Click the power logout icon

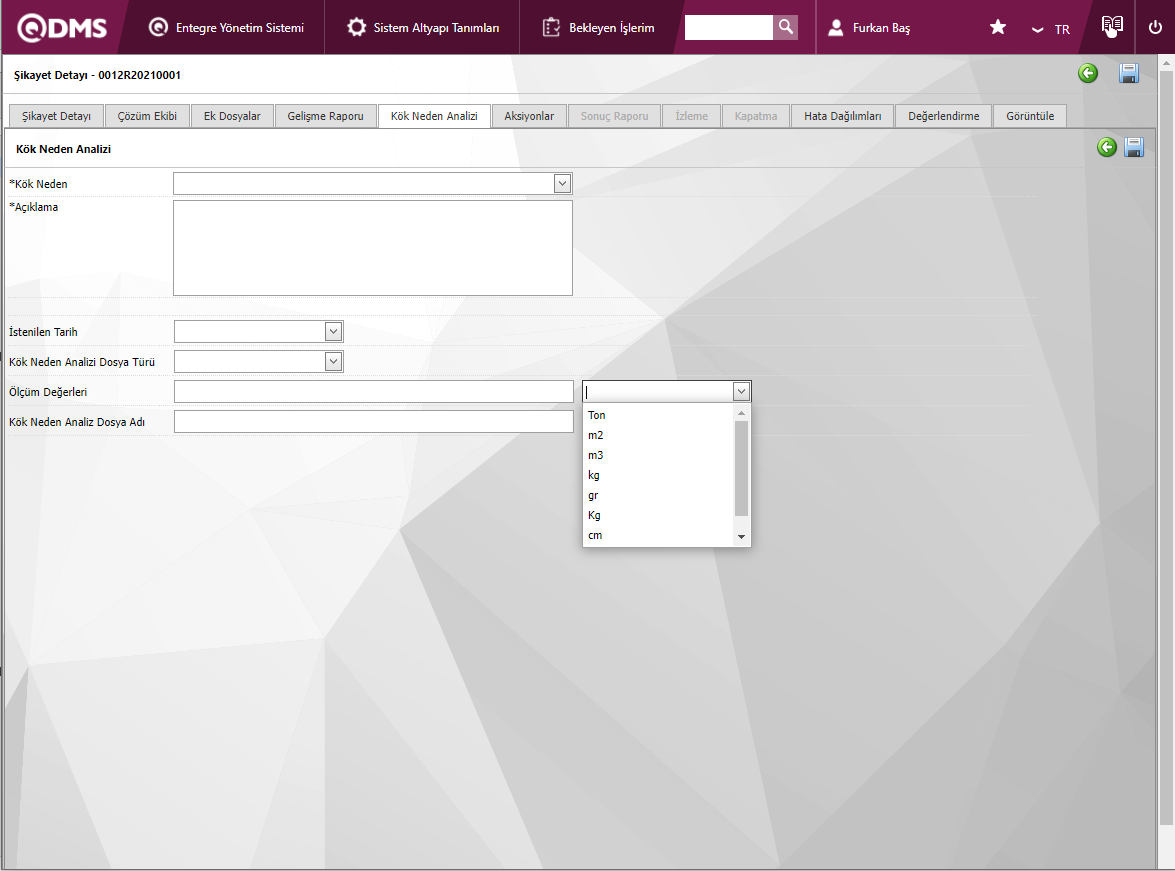[1155, 28]
